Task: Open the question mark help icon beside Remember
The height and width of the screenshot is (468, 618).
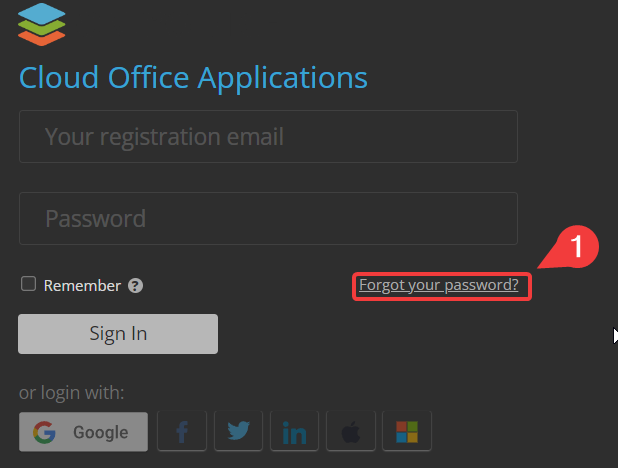Action: point(135,285)
